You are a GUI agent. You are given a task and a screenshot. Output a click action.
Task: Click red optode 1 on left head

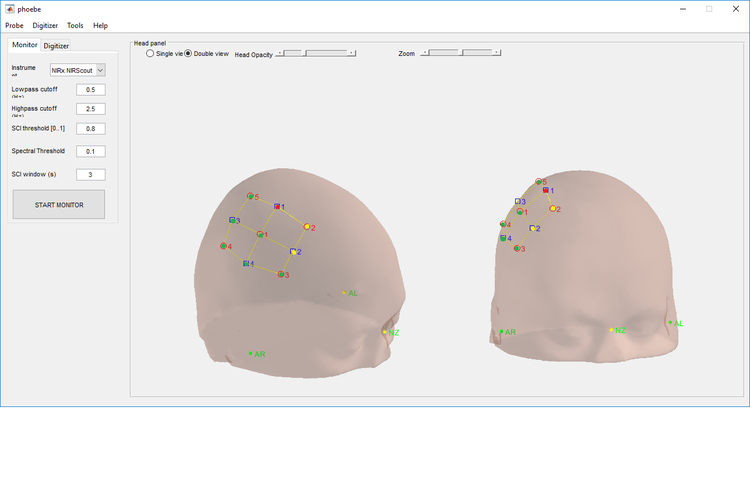pos(260,234)
